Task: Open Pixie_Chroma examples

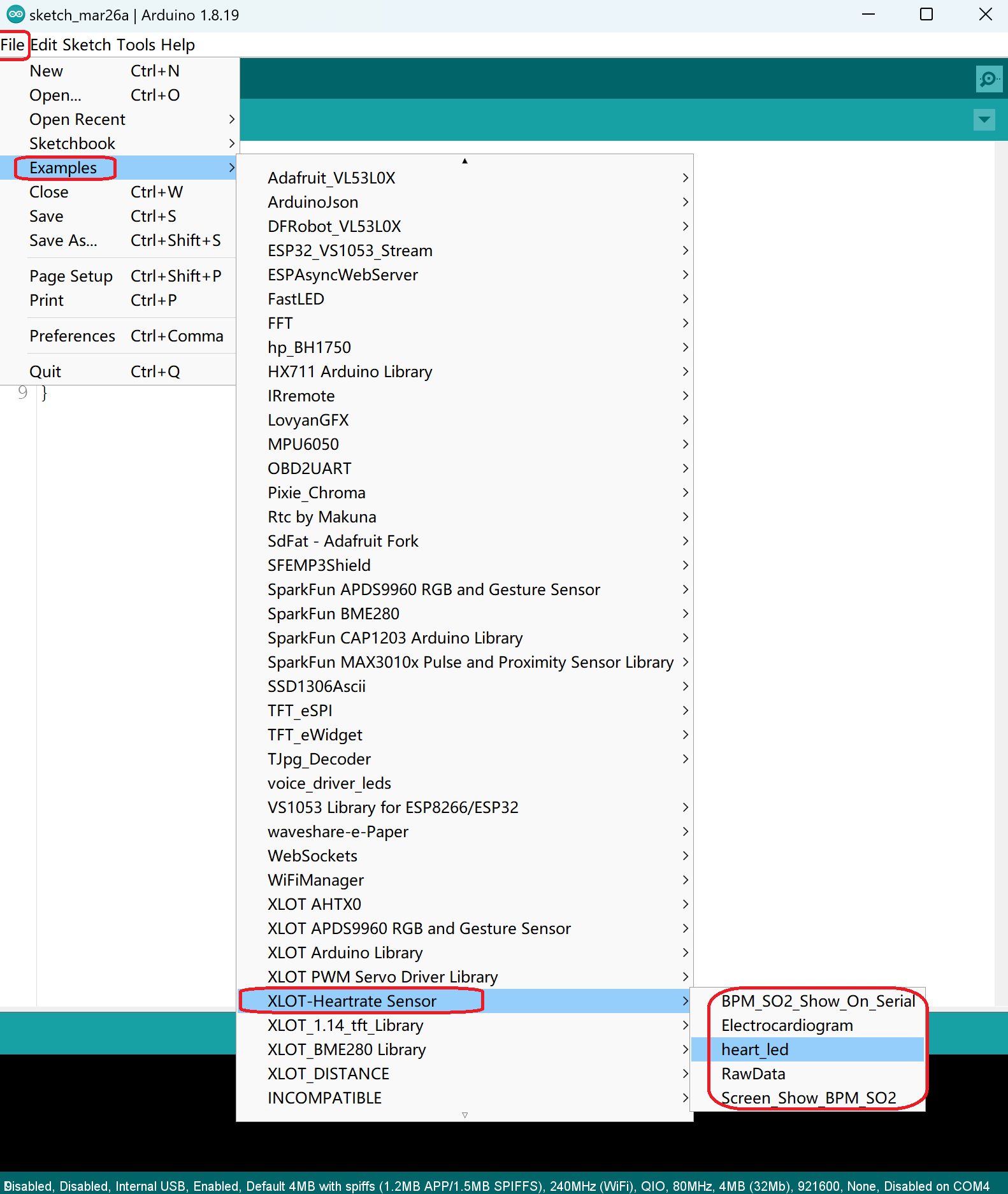Action: pos(464,493)
